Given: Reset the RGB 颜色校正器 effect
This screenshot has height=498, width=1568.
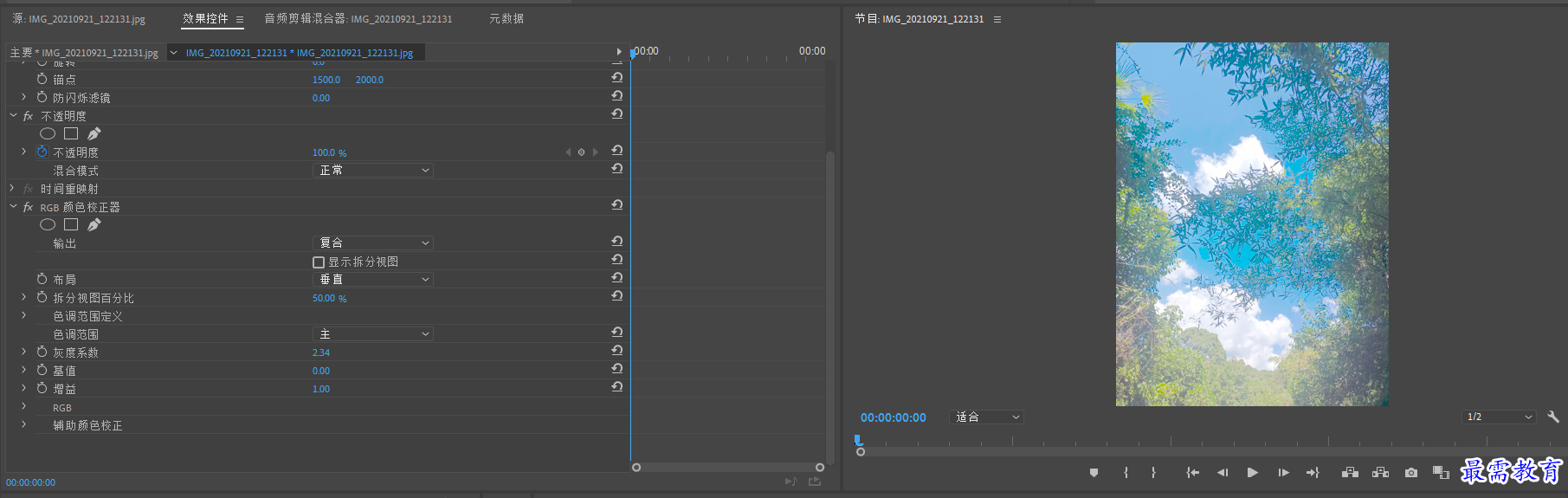Looking at the screenshot, I should pyautogui.click(x=617, y=204).
